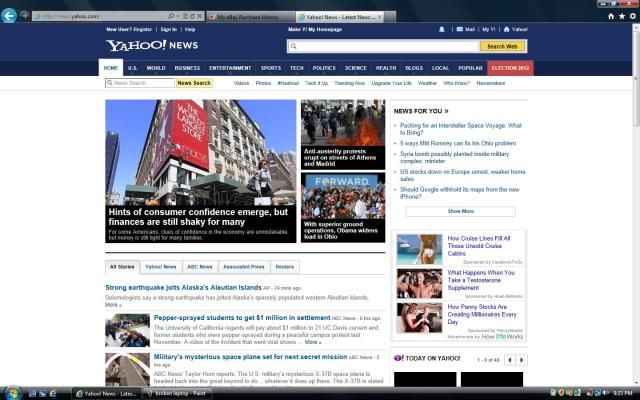
Task: Select the Associated Press feed tab
Action: tap(244, 267)
